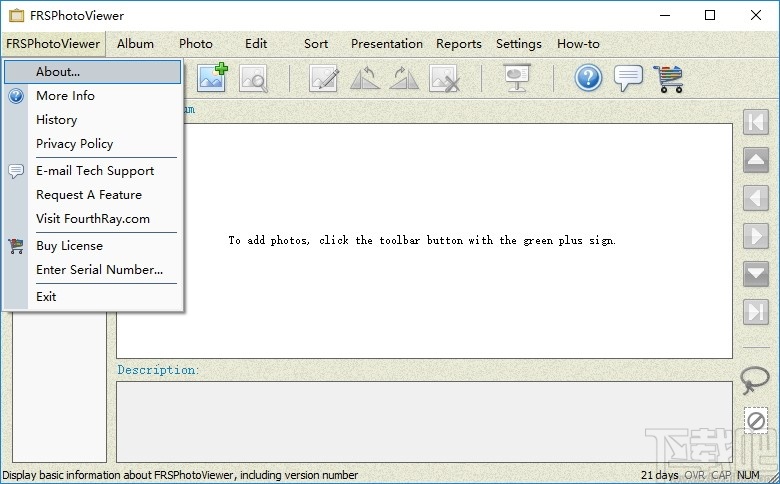Image resolution: width=780 pixels, height=484 pixels.
Task: Open the Album menu
Action: click(135, 44)
